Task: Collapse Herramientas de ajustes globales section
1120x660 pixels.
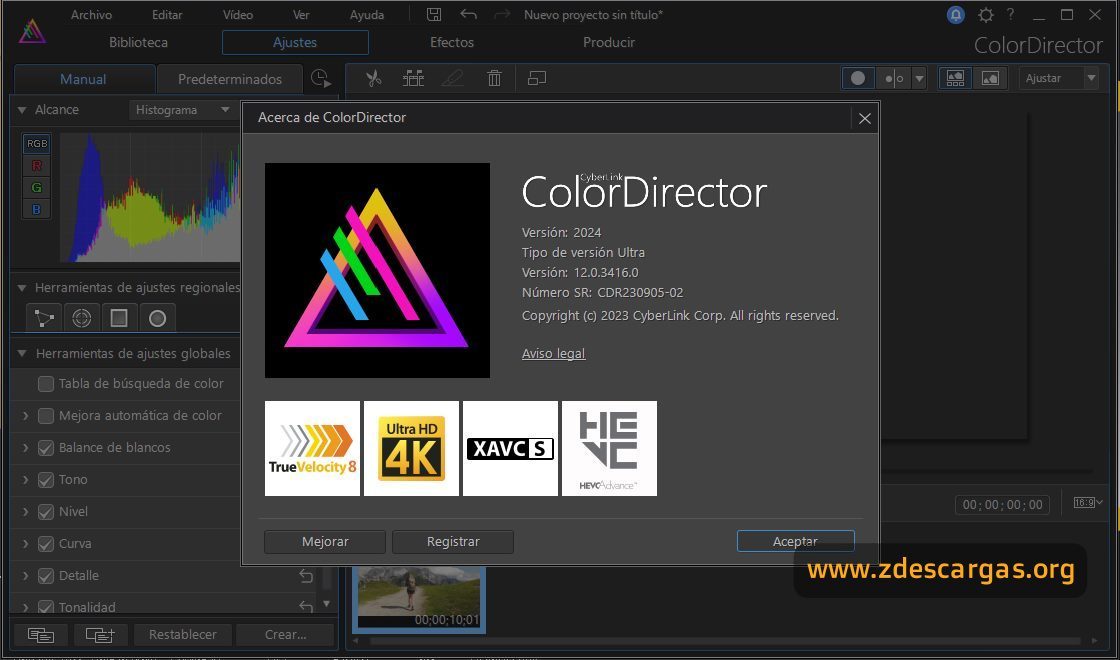Action: [x=22, y=354]
